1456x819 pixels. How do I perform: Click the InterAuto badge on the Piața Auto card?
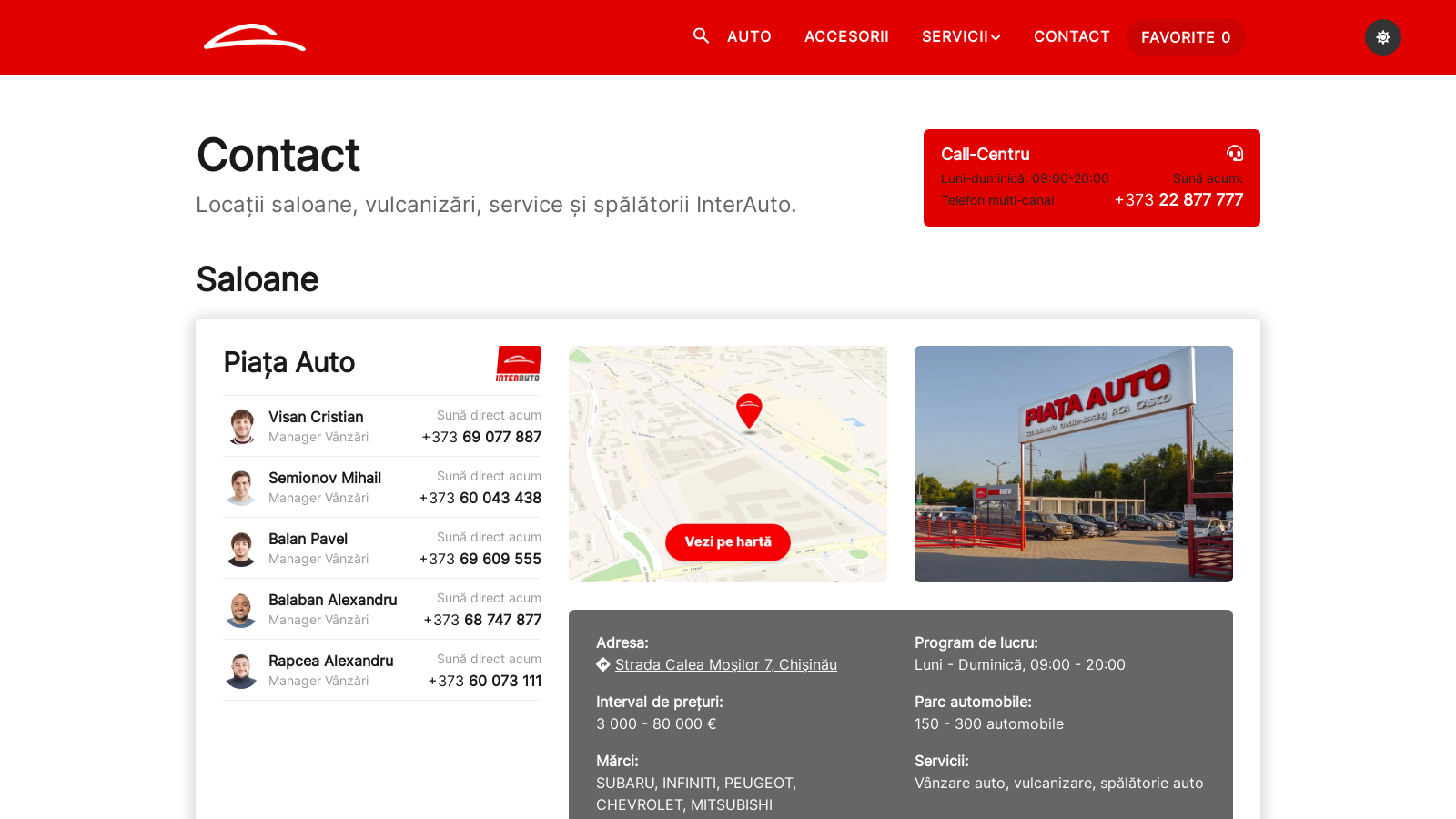pyautogui.click(x=518, y=363)
